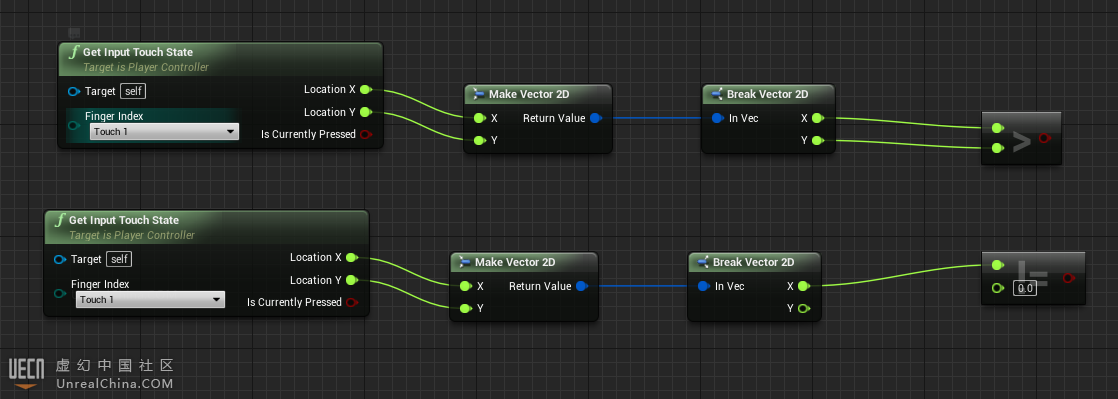Click the comment bubble icon above the top node
The height and width of the screenshot is (399, 1118).
tap(74, 33)
